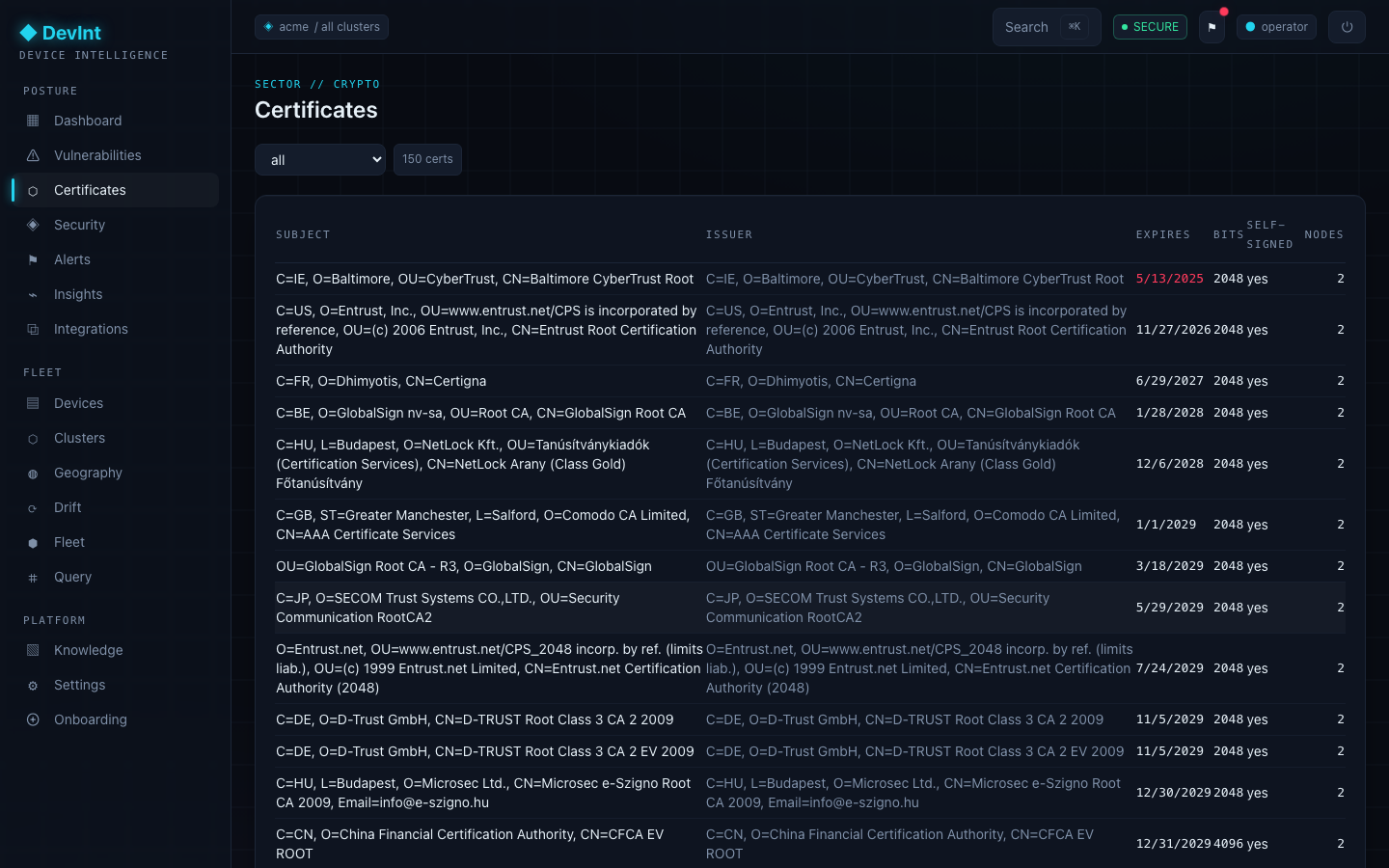Click the Dashboard grid icon
Image resolution: width=1389 pixels, height=868 pixels.
(x=33, y=121)
